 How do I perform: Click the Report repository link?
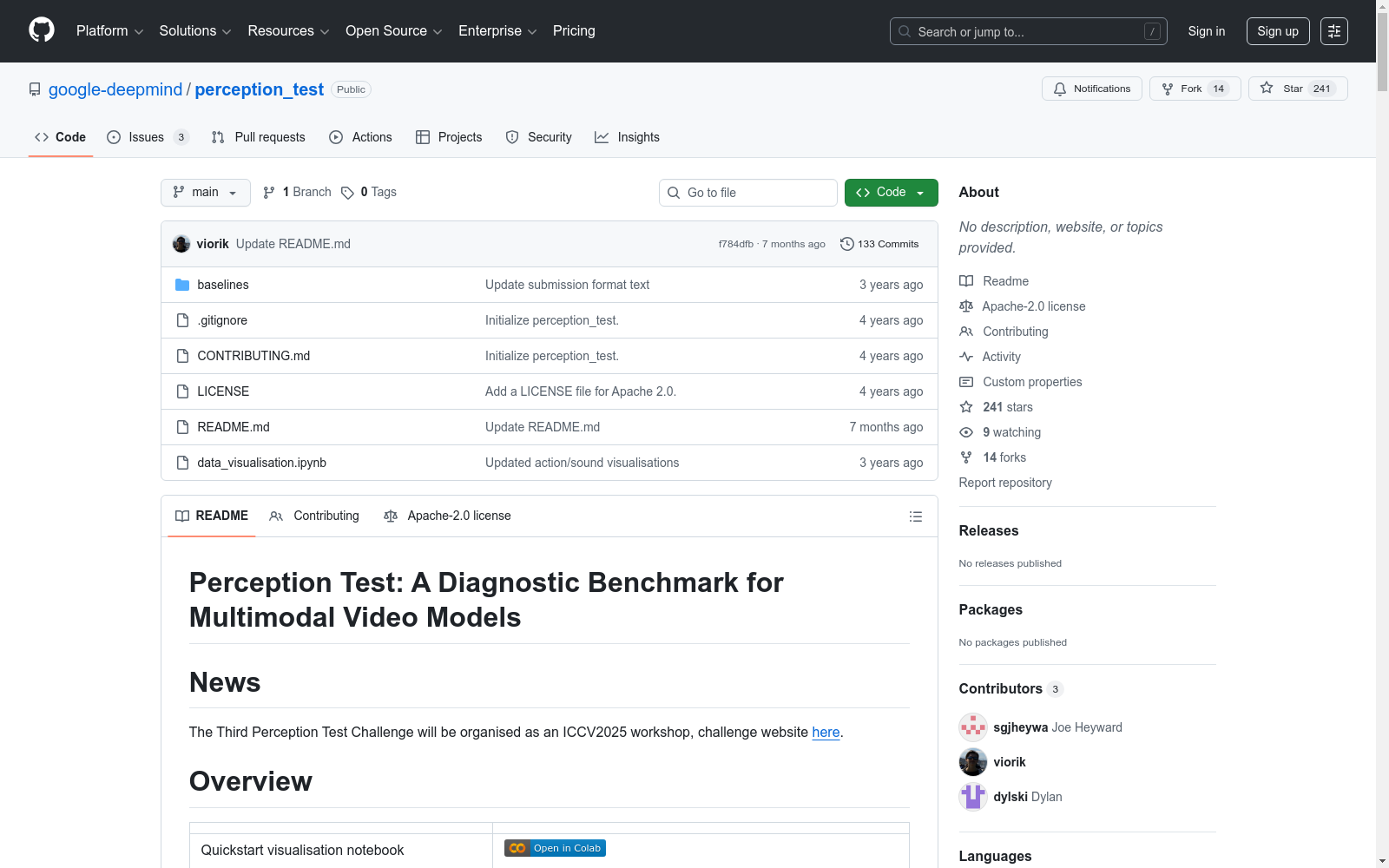pyautogui.click(x=1005, y=483)
